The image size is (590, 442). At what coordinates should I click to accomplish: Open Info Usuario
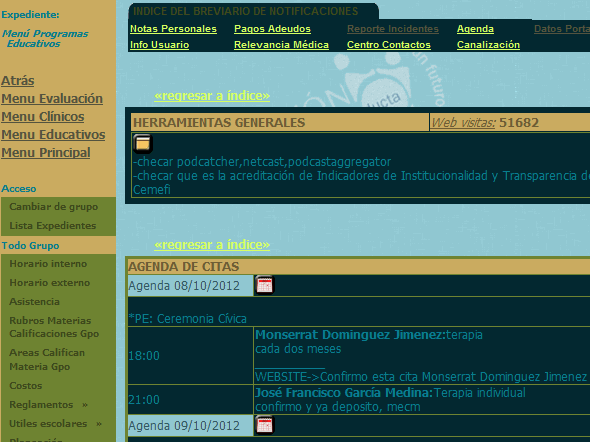coord(160,45)
